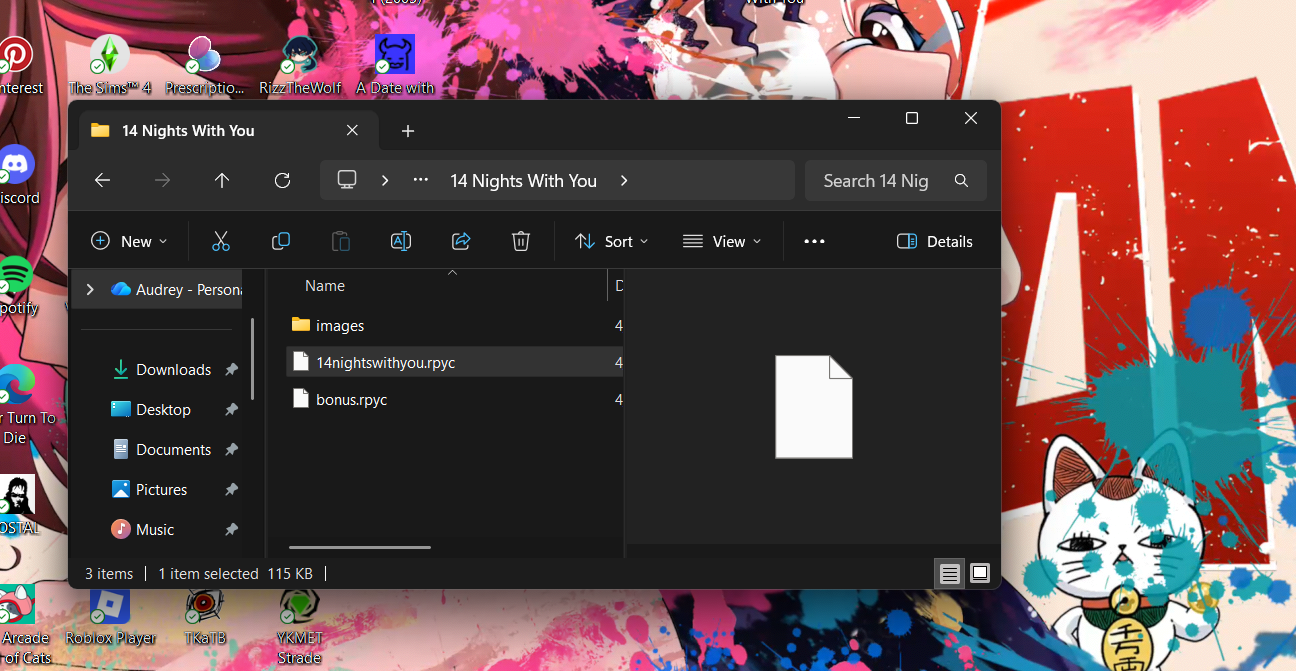Add a new File Explorer tab
Viewport: 1296px width, 671px height.
click(408, 131)
